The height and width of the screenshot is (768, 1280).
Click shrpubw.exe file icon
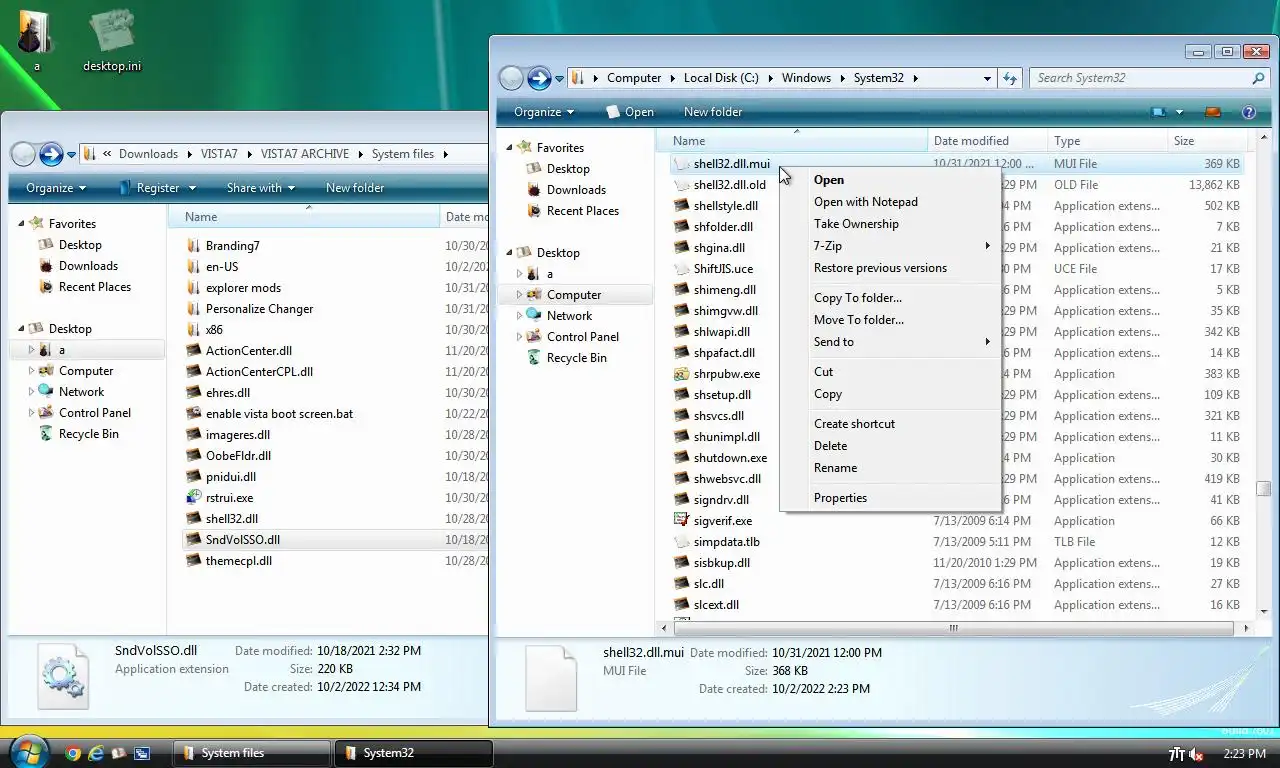point(681,374)
